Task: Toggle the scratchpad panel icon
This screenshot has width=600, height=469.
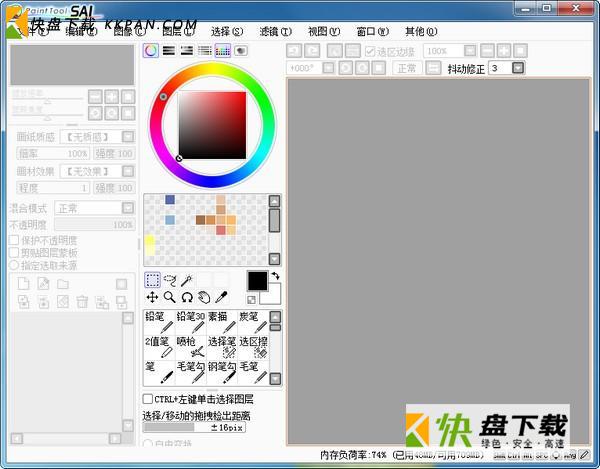Action: (x=241, y=50)
